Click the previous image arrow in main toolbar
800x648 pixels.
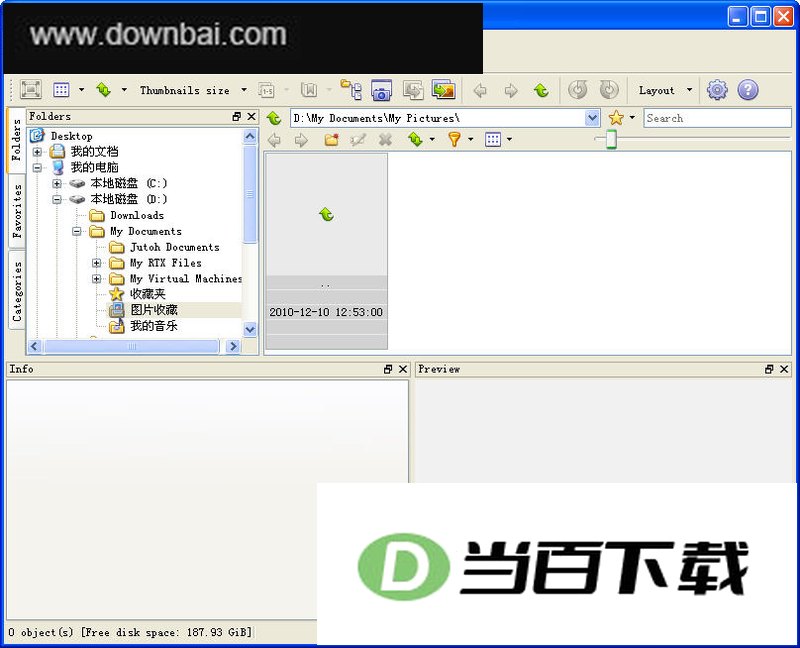click(x=480, y=90)
